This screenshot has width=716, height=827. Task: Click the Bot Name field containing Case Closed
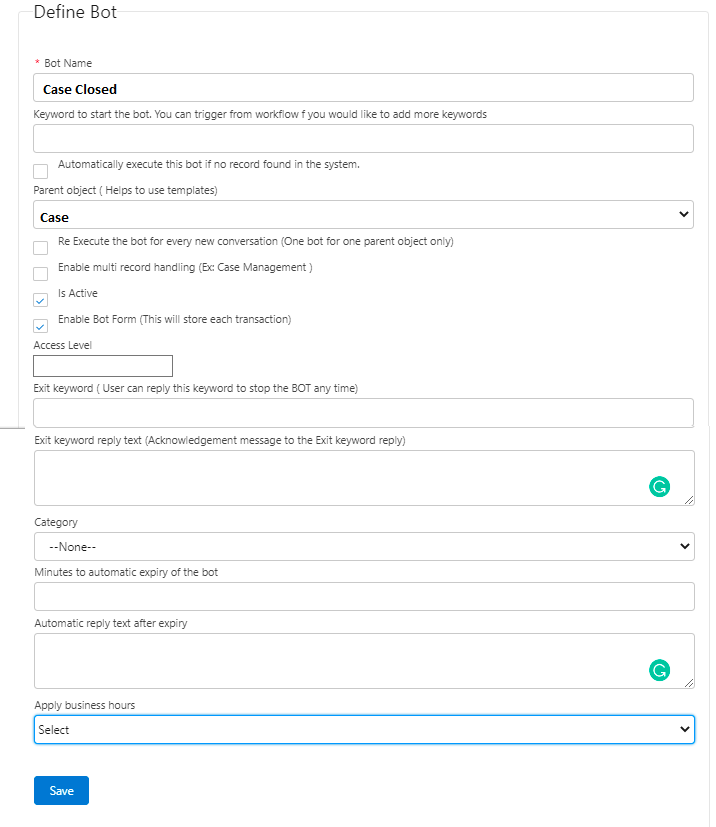point(363,88)
